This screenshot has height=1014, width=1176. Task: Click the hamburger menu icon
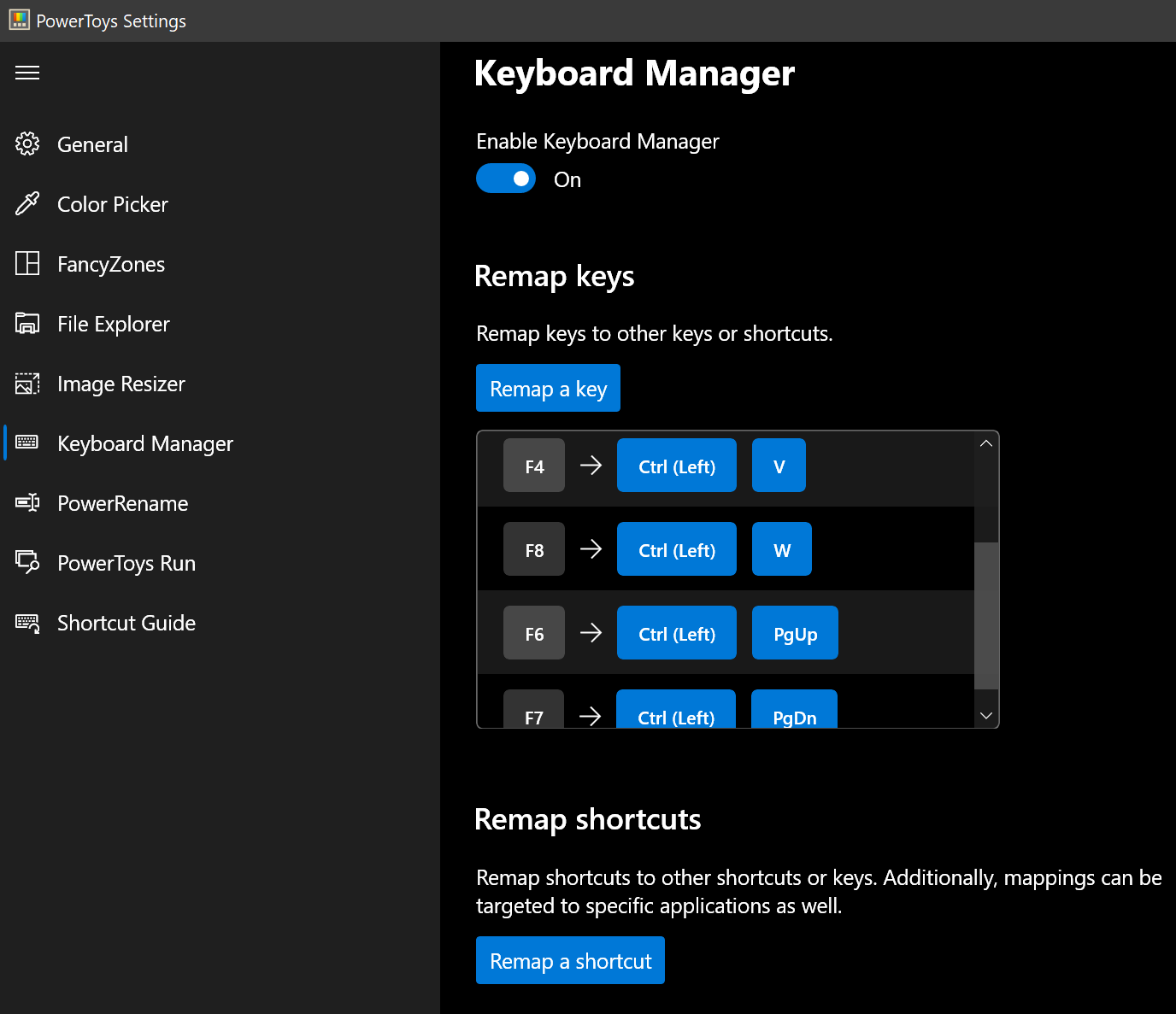pyautogui.click(x=27, y=73)
